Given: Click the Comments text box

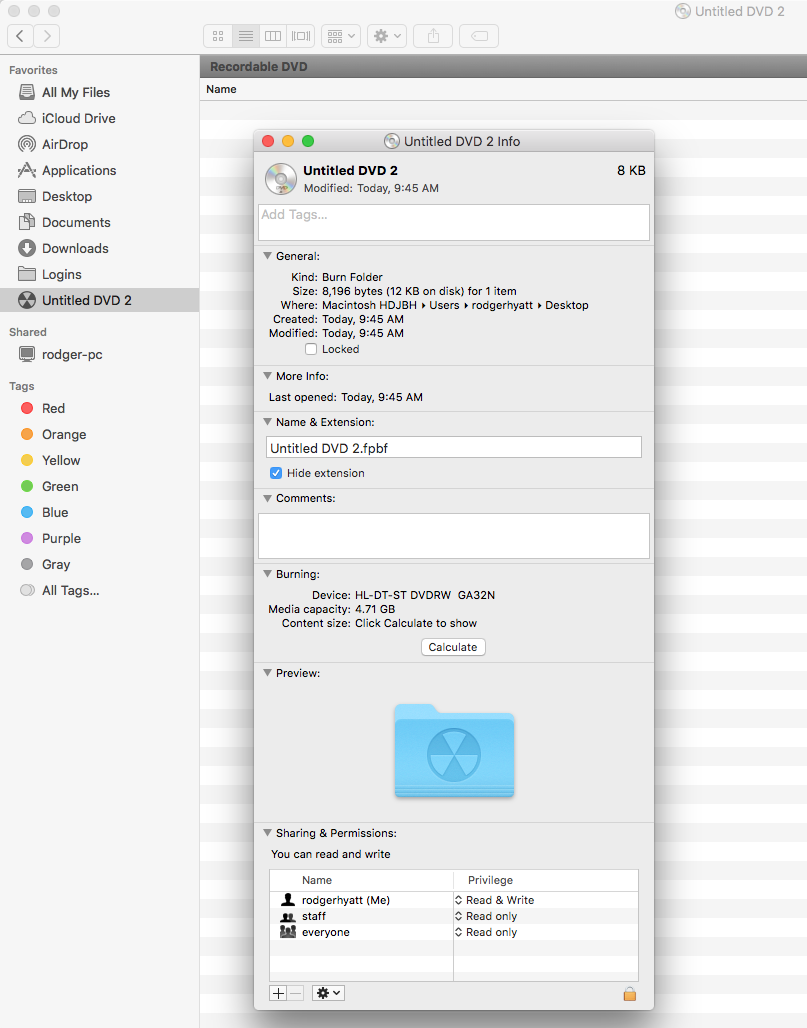Looking at the screenshot, I should pyautogui.click(x=454, y=536).
